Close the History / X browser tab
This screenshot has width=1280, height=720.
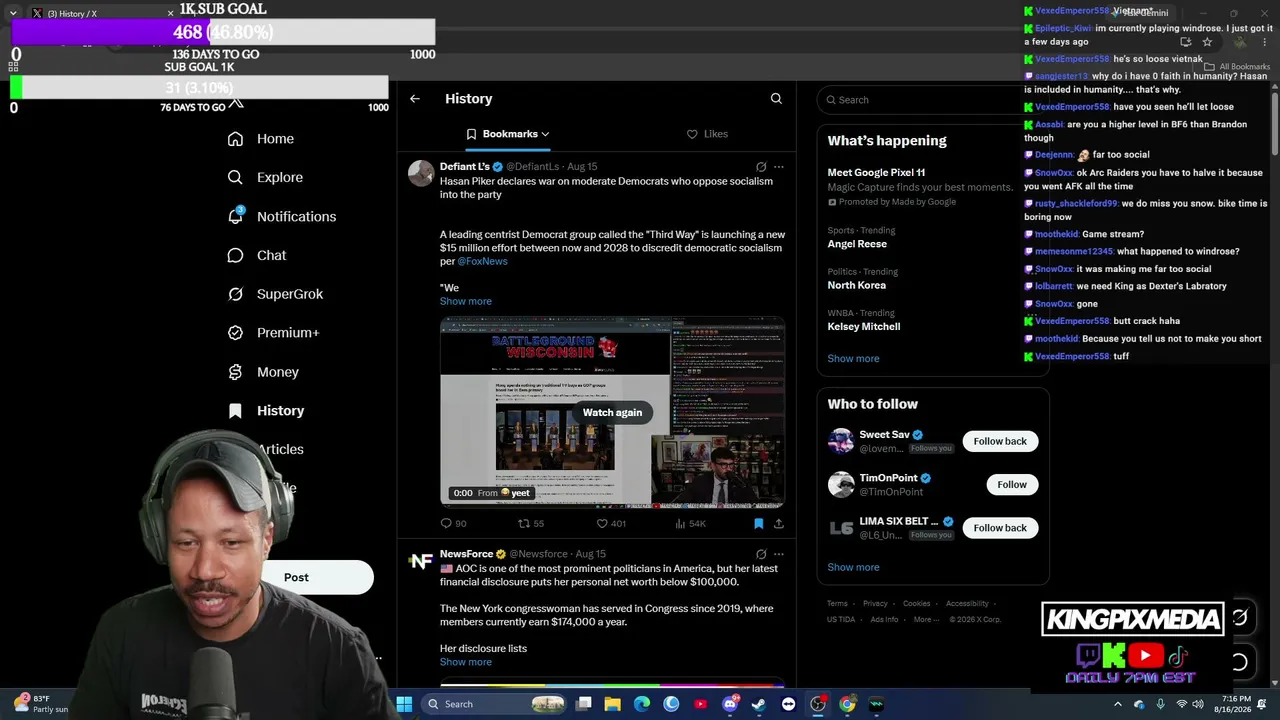(170, 13)
